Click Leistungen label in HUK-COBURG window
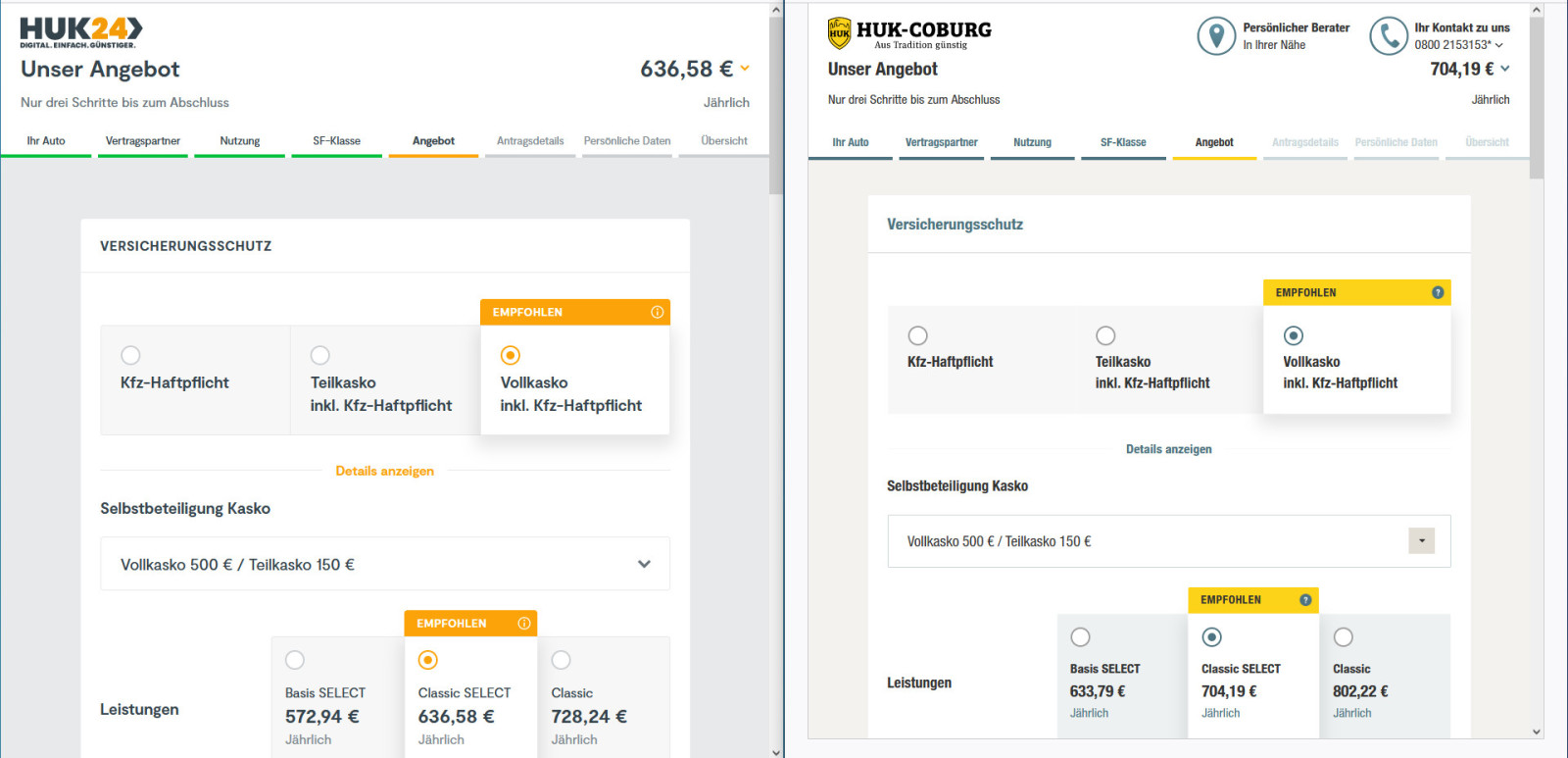The image size is (1568, 758). click(x=919, y=682)
